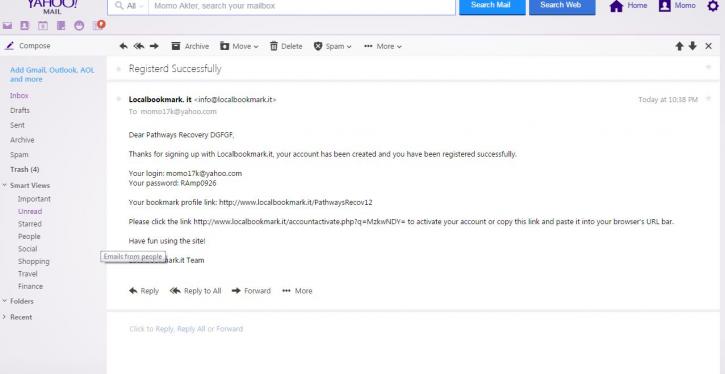The width and height of the screenshot is (725, 374).
Task: Open the Contacts icon
Action: (25, 26)
